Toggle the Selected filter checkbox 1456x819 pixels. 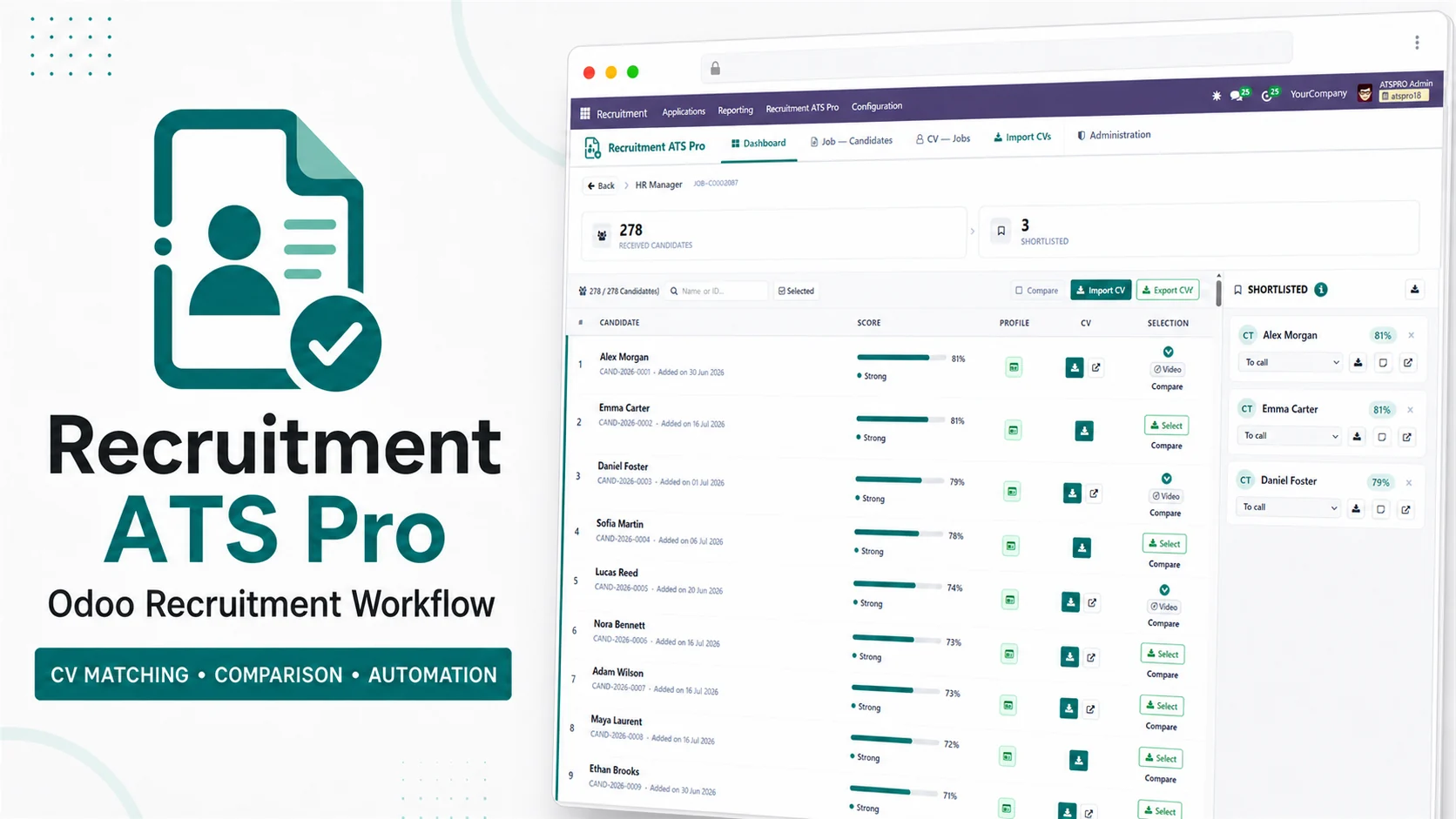[796, 291]
